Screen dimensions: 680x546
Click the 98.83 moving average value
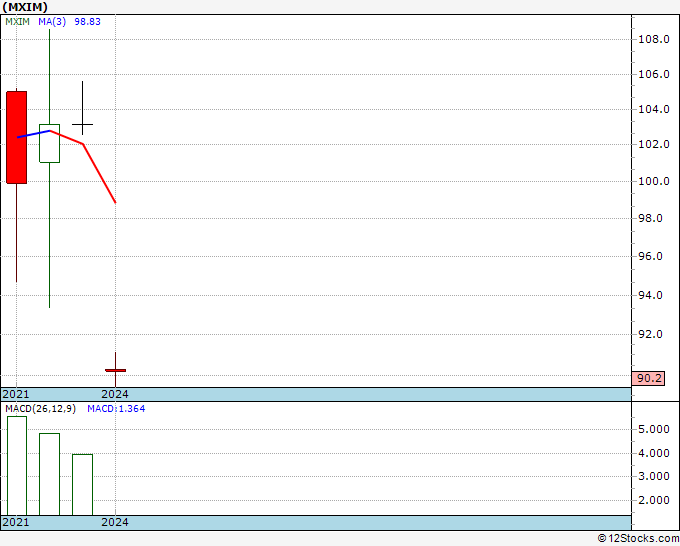[87, 21]
